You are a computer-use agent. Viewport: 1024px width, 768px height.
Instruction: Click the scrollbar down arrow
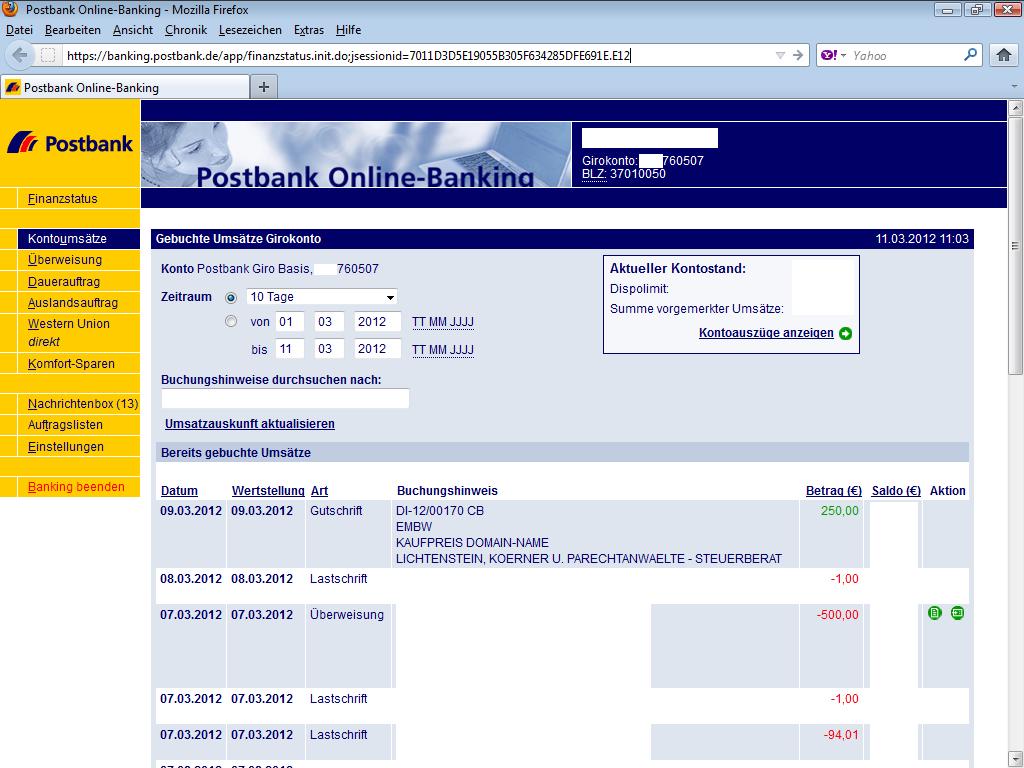click(x=1015, y=759)
